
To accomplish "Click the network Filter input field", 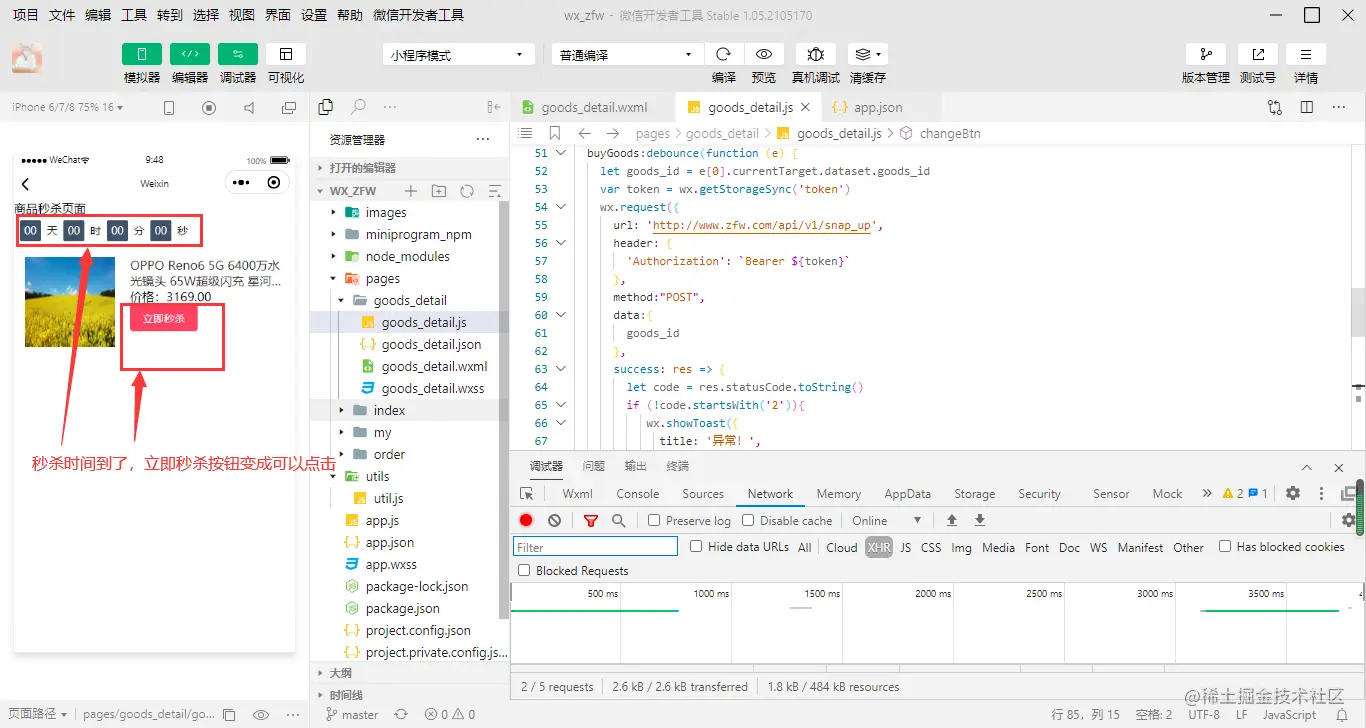I will click(595, 547).
